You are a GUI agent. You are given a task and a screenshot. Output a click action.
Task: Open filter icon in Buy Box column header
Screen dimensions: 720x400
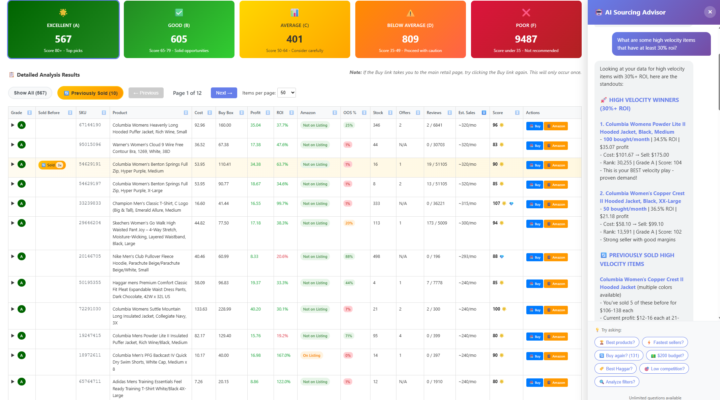click(242, 113)
